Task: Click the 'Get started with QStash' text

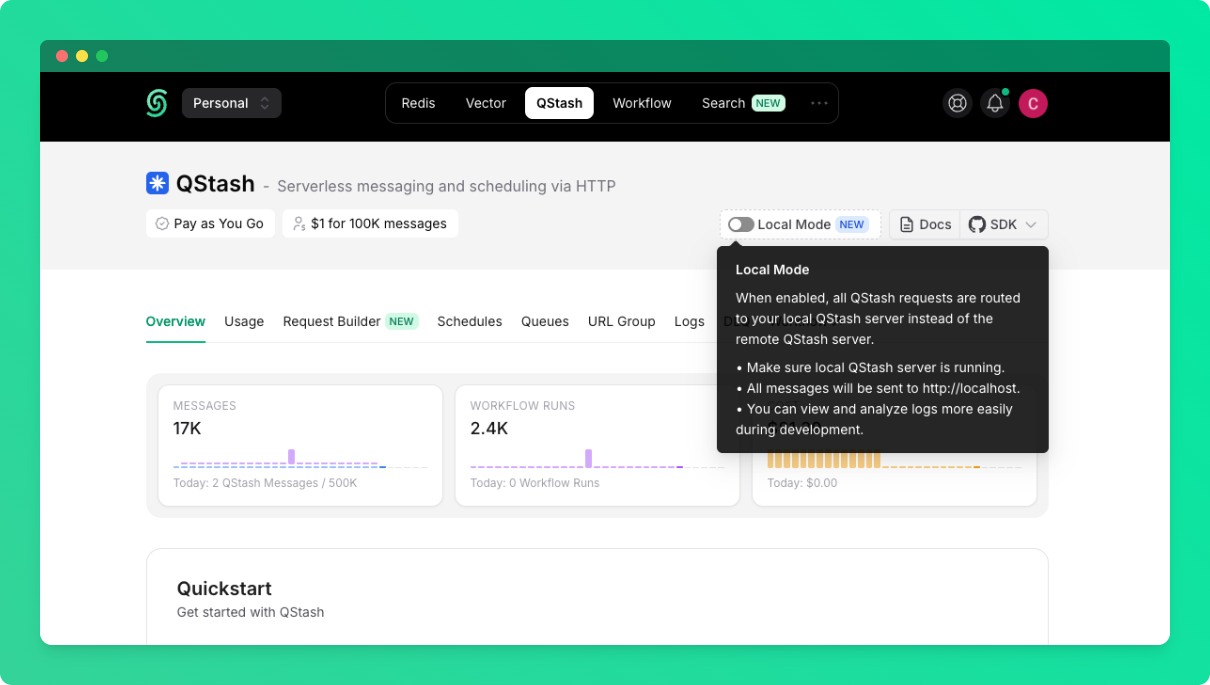Action: coord(250,612)
